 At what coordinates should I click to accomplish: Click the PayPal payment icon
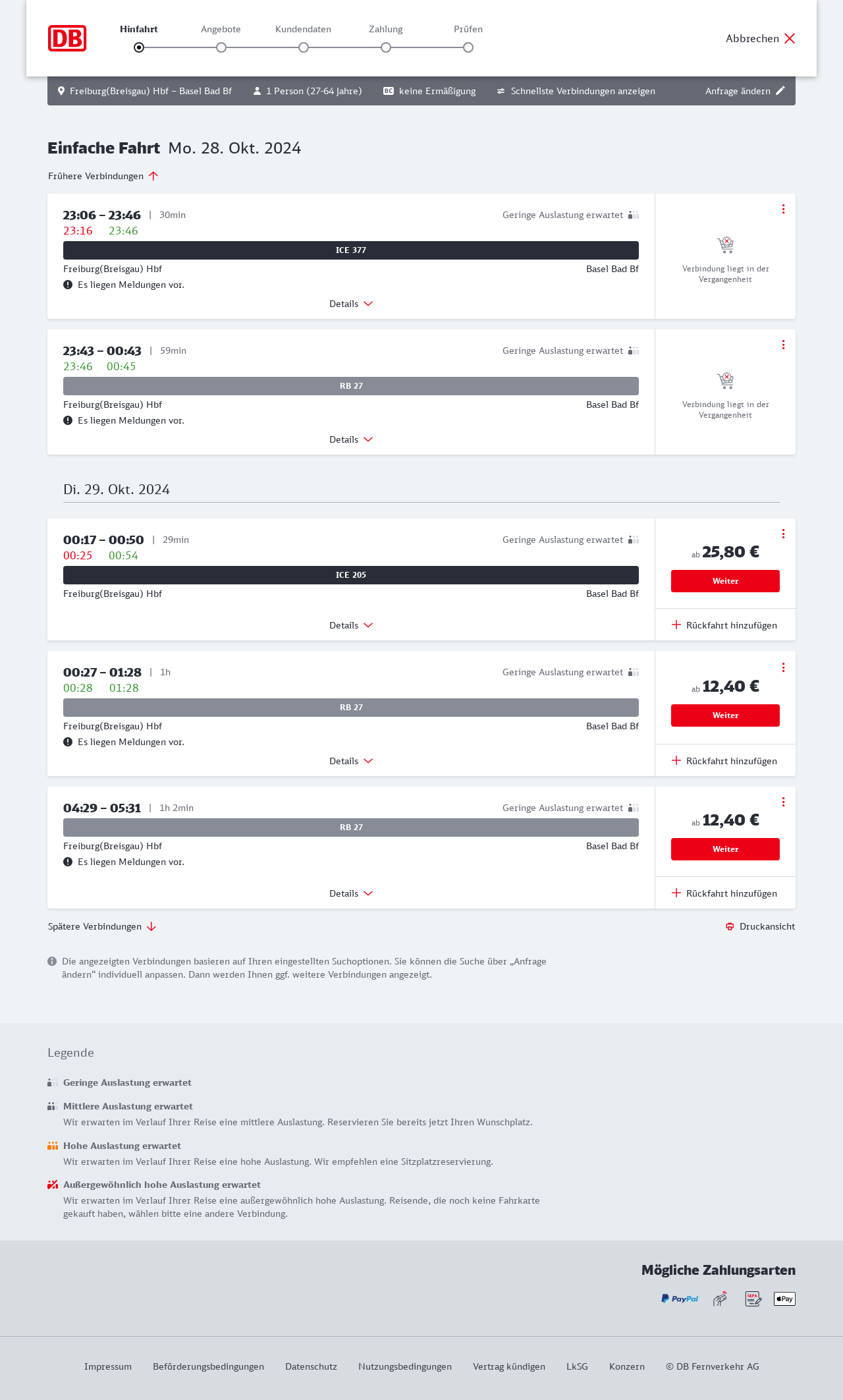point(680,1299)
